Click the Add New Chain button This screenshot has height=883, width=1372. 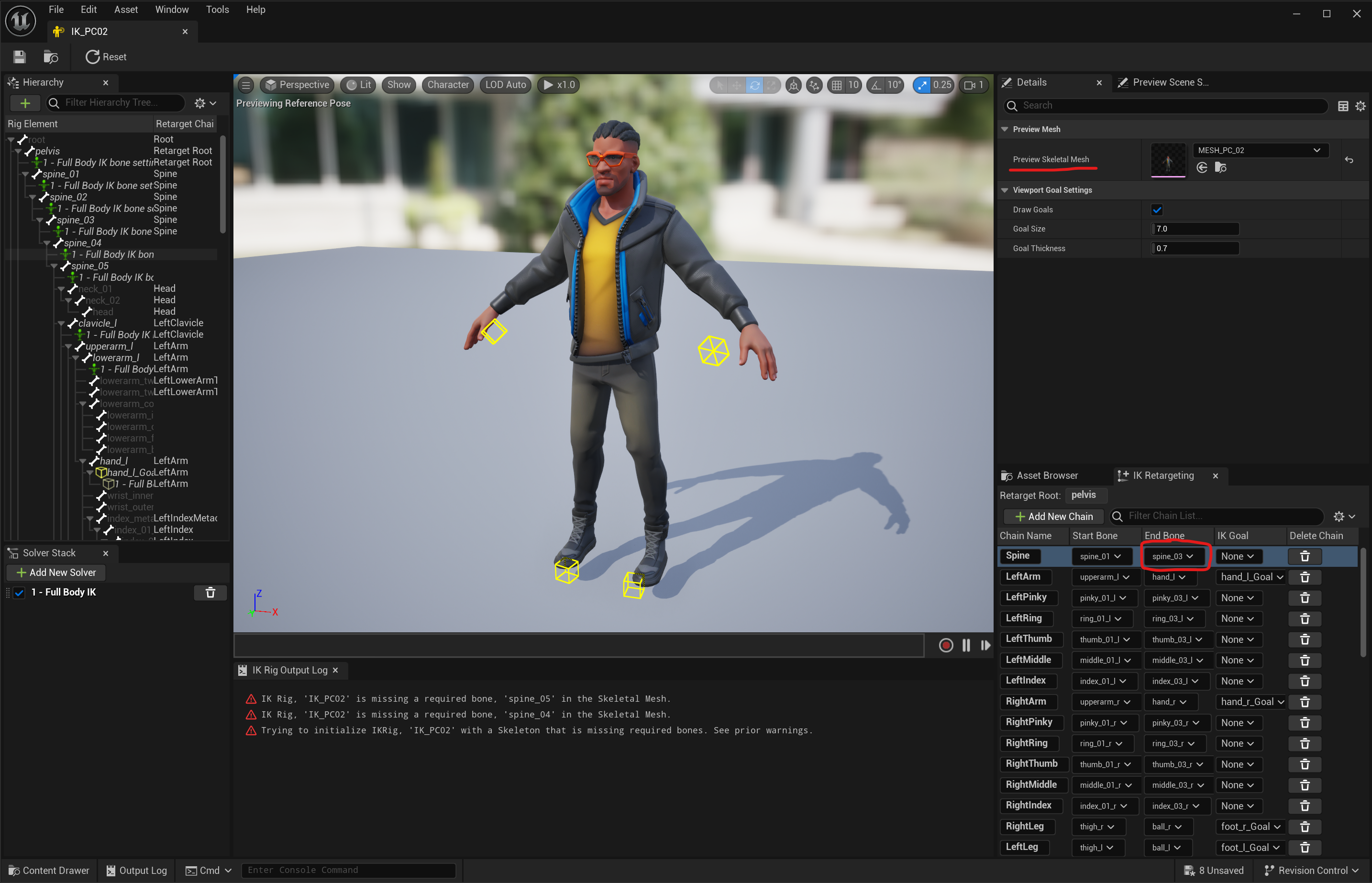(x=1054, y=516)
